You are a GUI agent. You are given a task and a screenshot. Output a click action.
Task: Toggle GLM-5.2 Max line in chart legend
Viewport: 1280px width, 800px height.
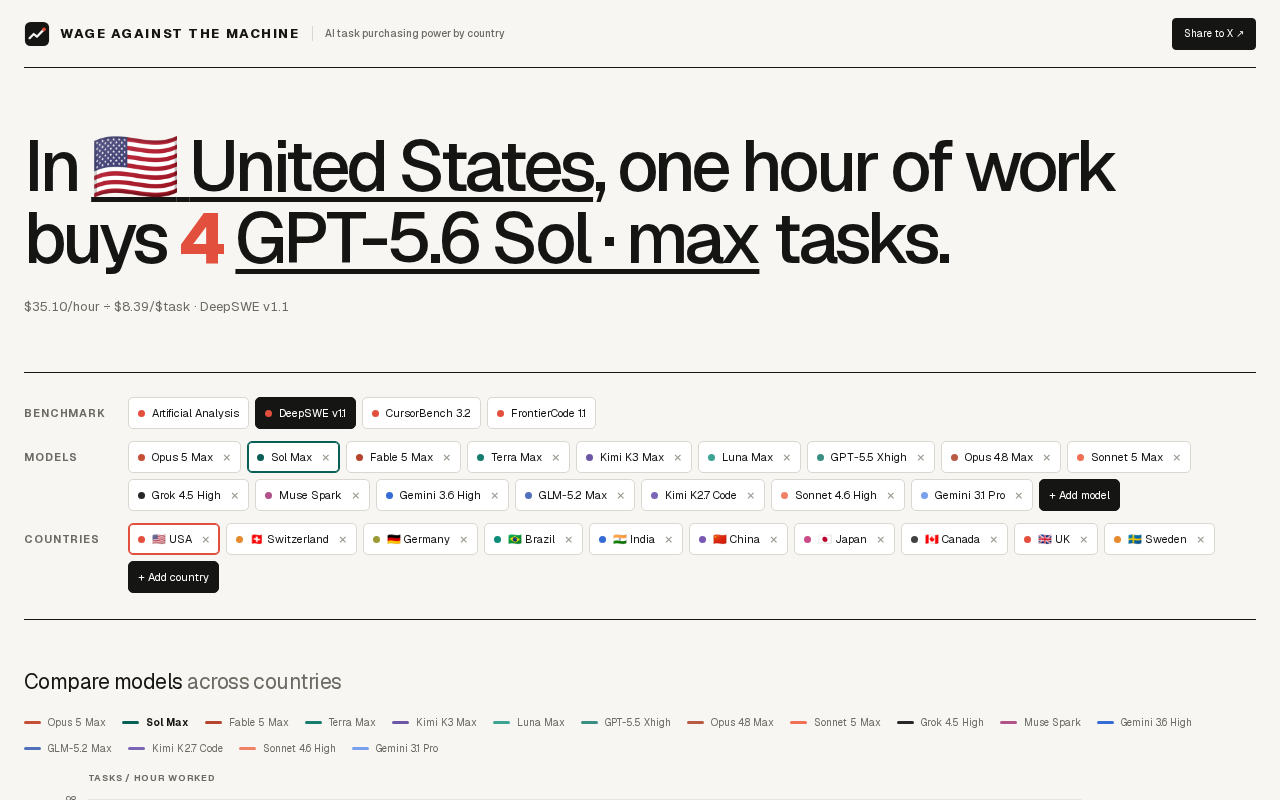[68, 748]
